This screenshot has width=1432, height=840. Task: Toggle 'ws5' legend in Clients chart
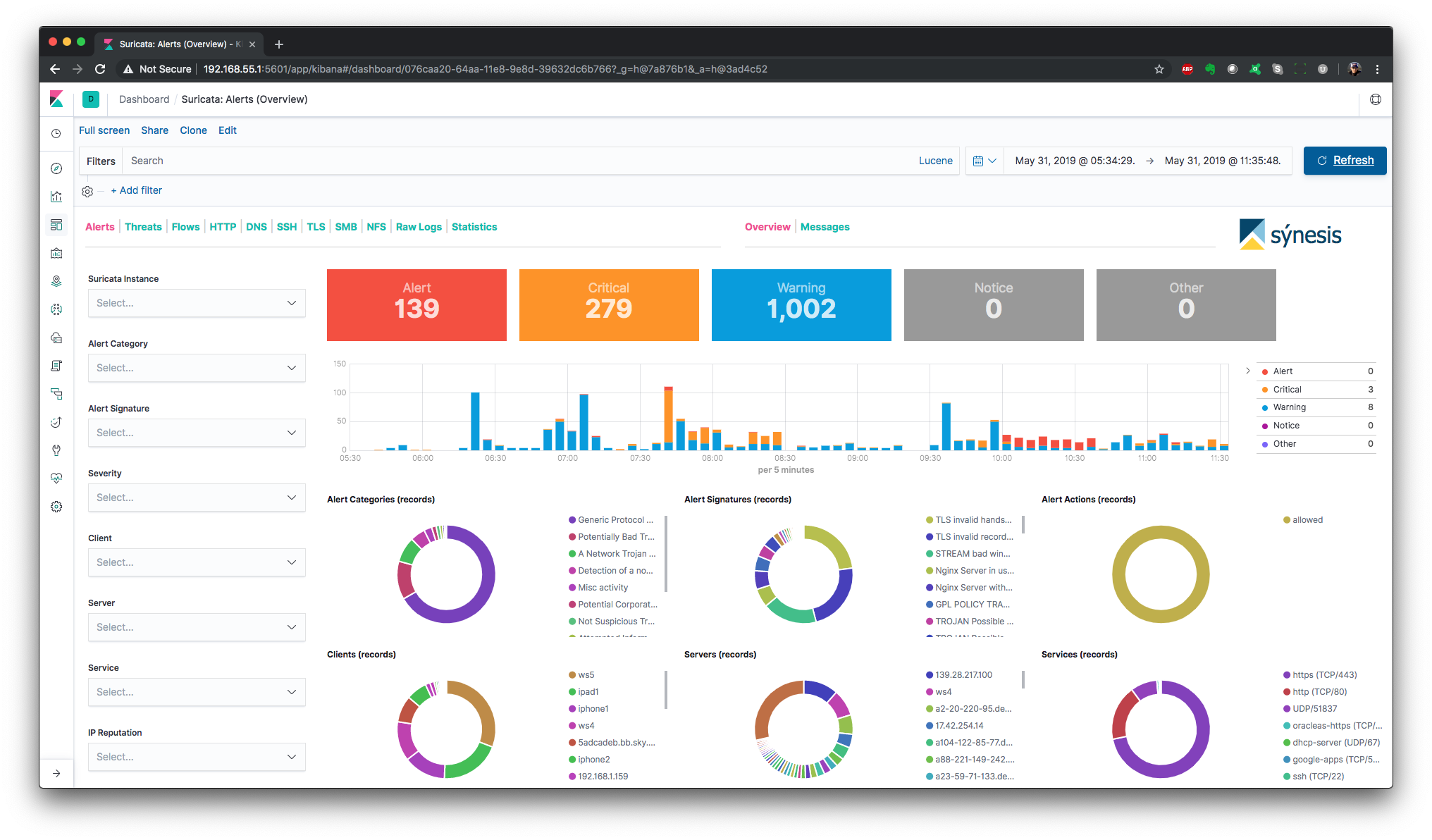tap(581, 675)
